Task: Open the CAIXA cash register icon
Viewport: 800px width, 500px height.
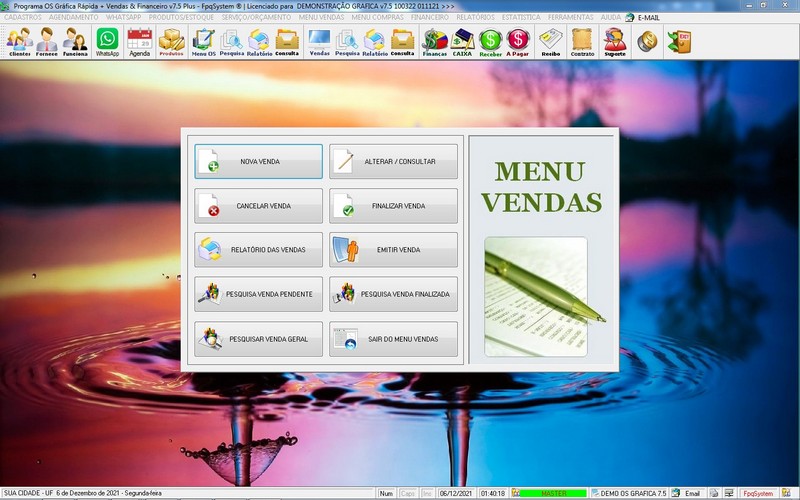Action: (x=462, y=42)
